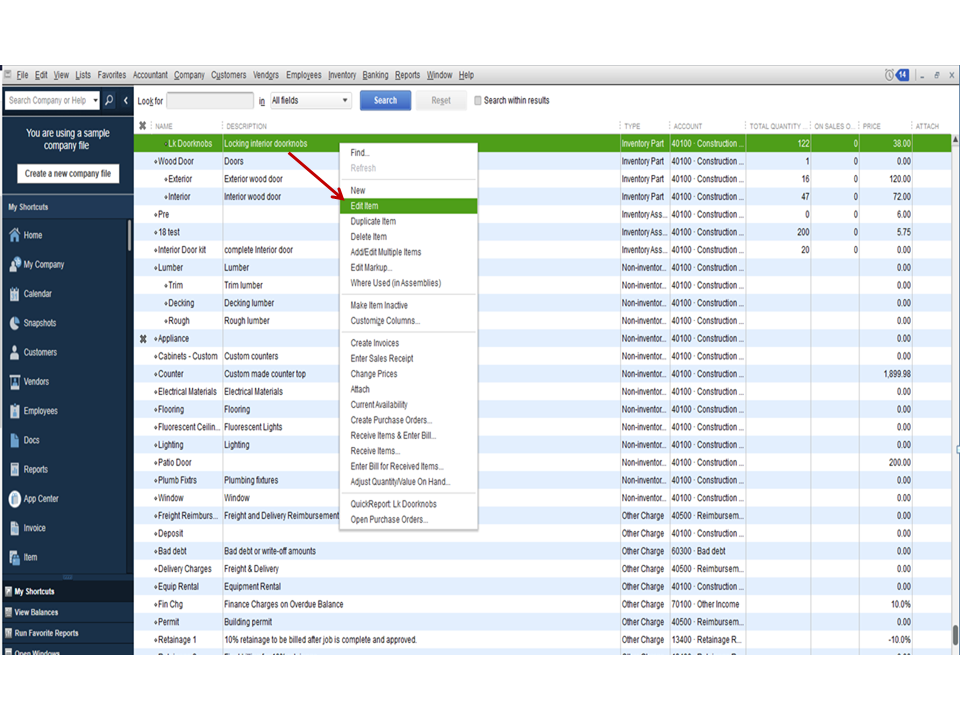Open the Calendar shortcut

[x=31, y=294]
